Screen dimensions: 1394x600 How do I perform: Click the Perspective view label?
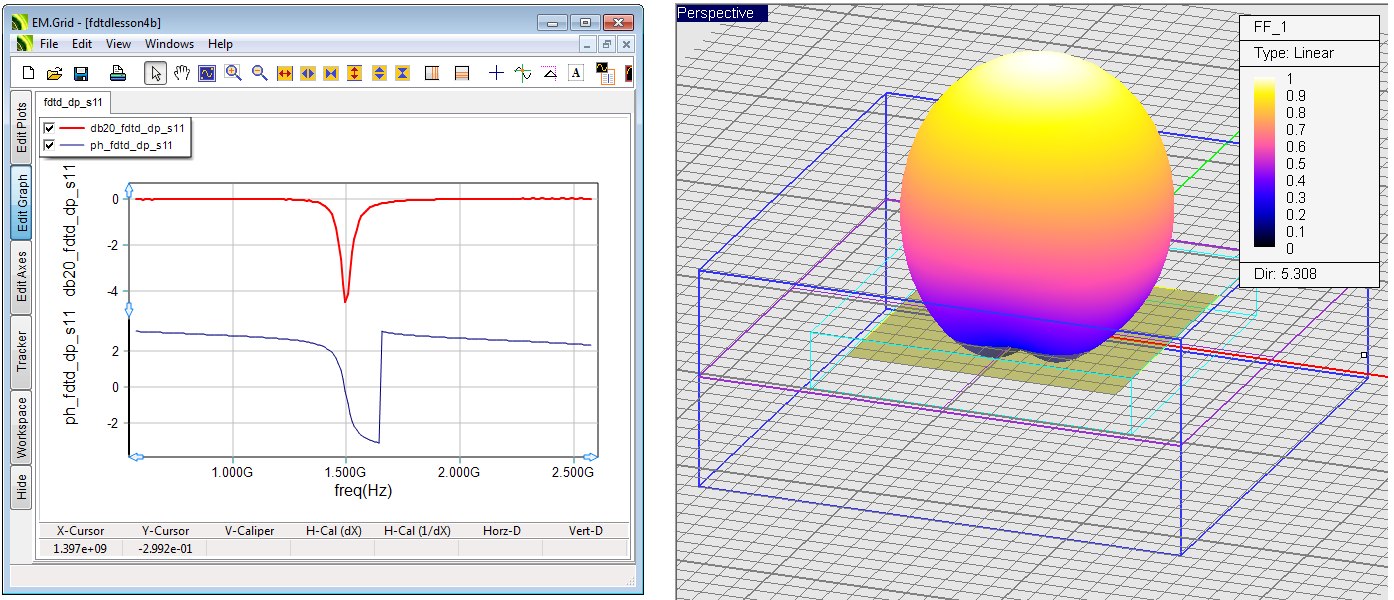(x=721, y=13)
